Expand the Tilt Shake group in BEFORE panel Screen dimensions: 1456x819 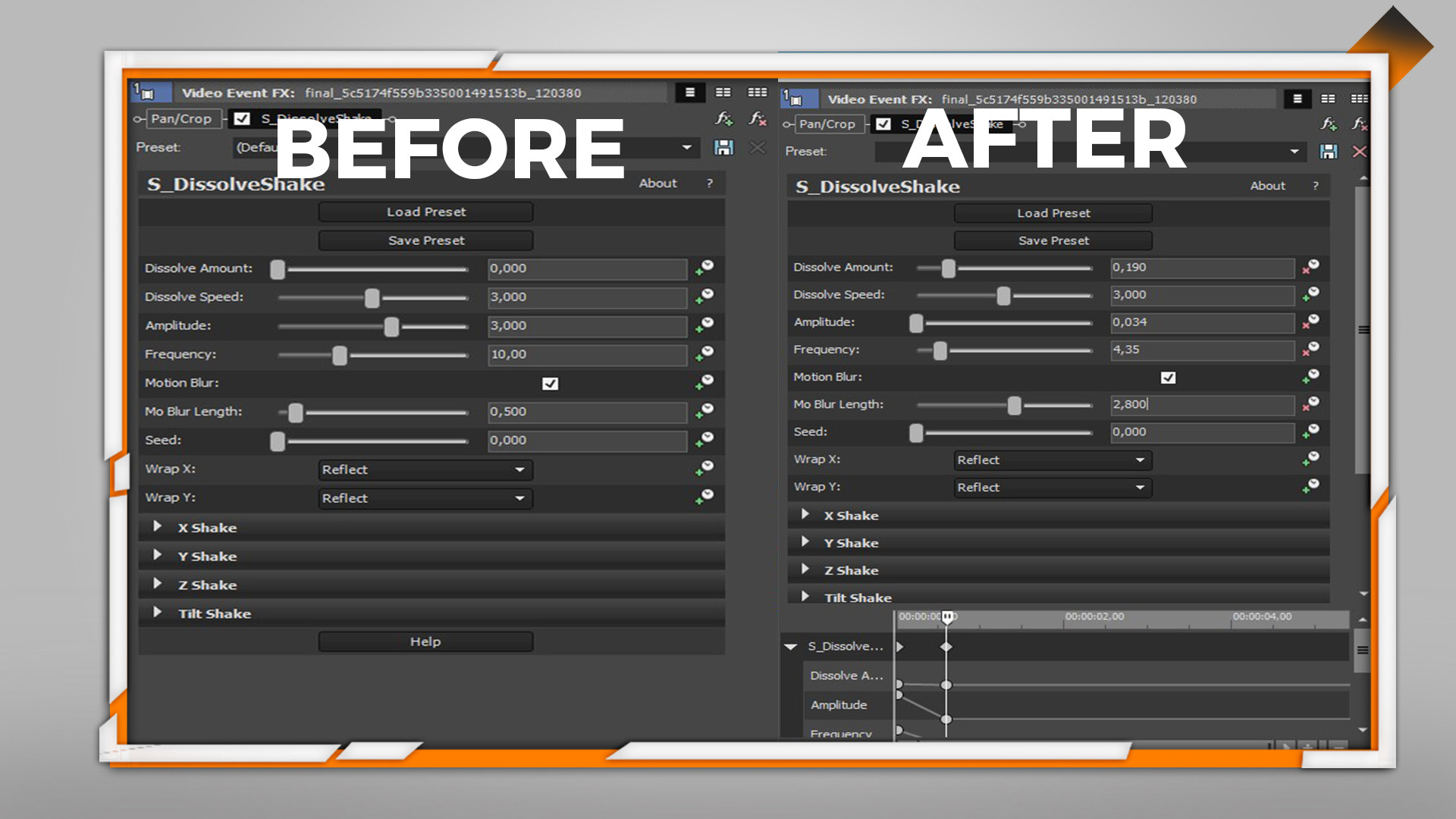(x=157, y=613)
